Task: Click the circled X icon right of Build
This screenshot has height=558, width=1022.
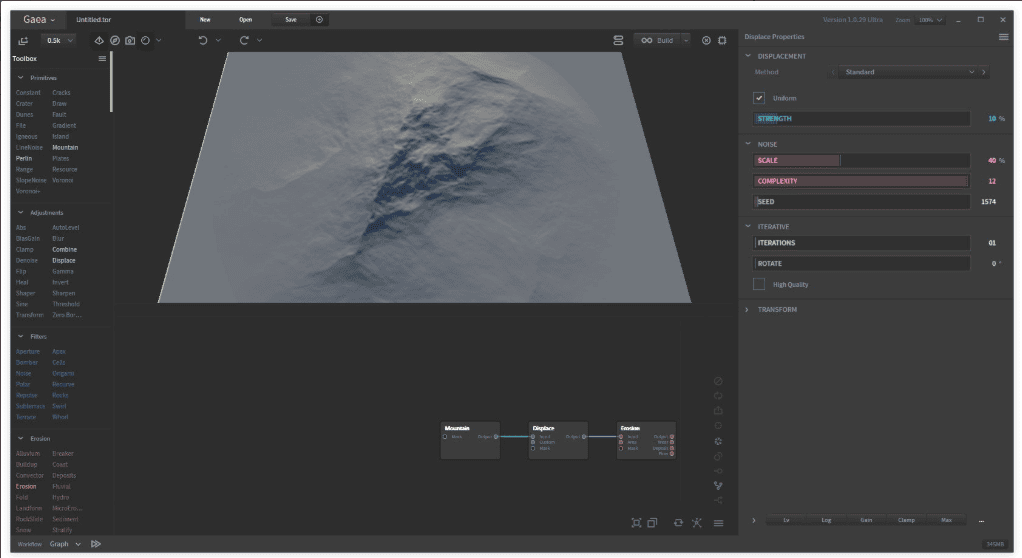Action: tap(706, 40)
